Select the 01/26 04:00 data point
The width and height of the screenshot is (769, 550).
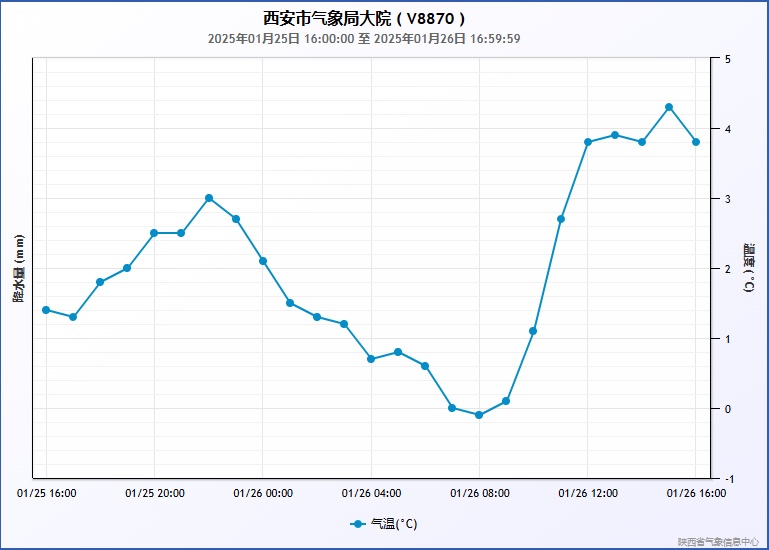tap(371, 359)
